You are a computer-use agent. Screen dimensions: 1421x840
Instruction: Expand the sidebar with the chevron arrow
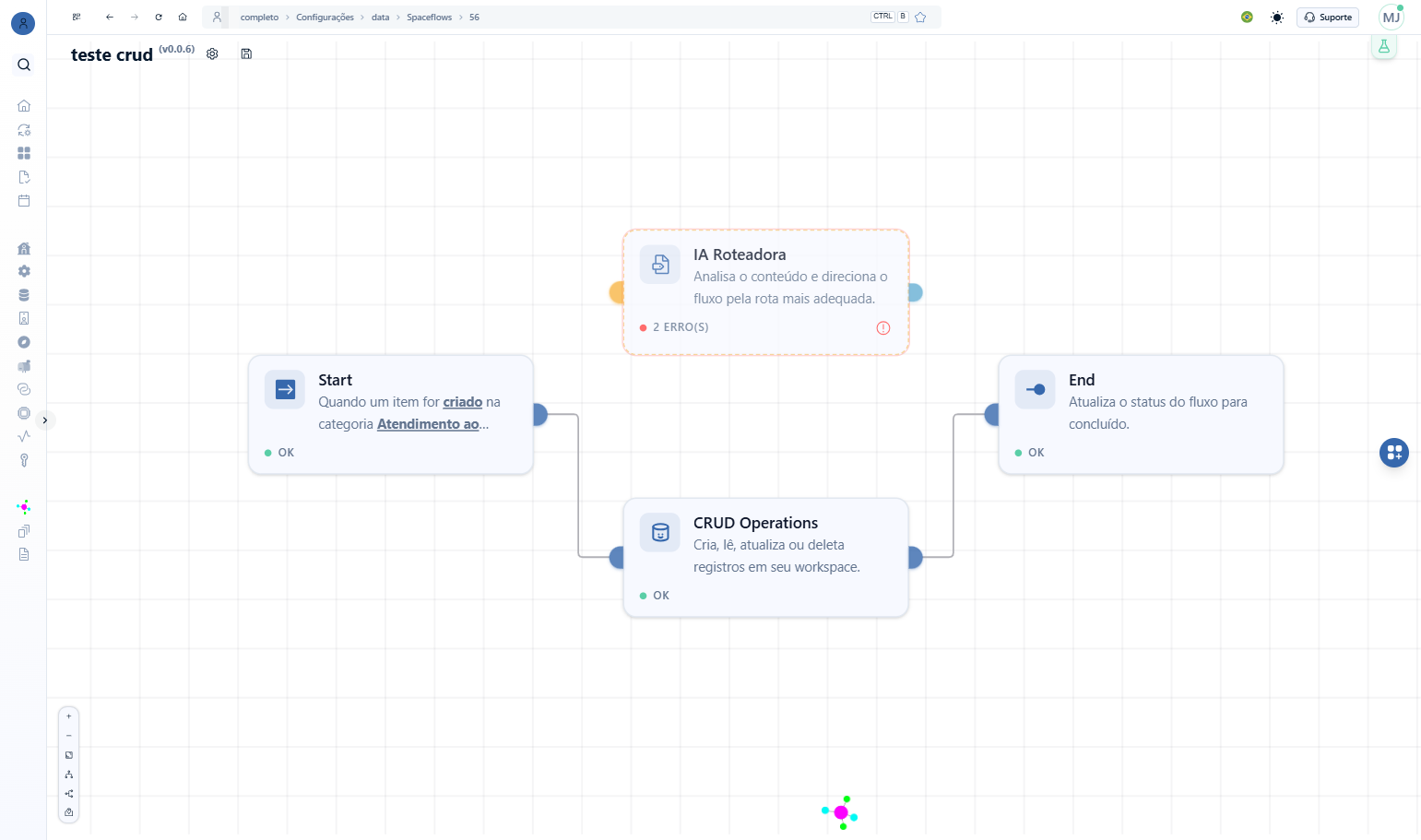(x=44, y=420)
